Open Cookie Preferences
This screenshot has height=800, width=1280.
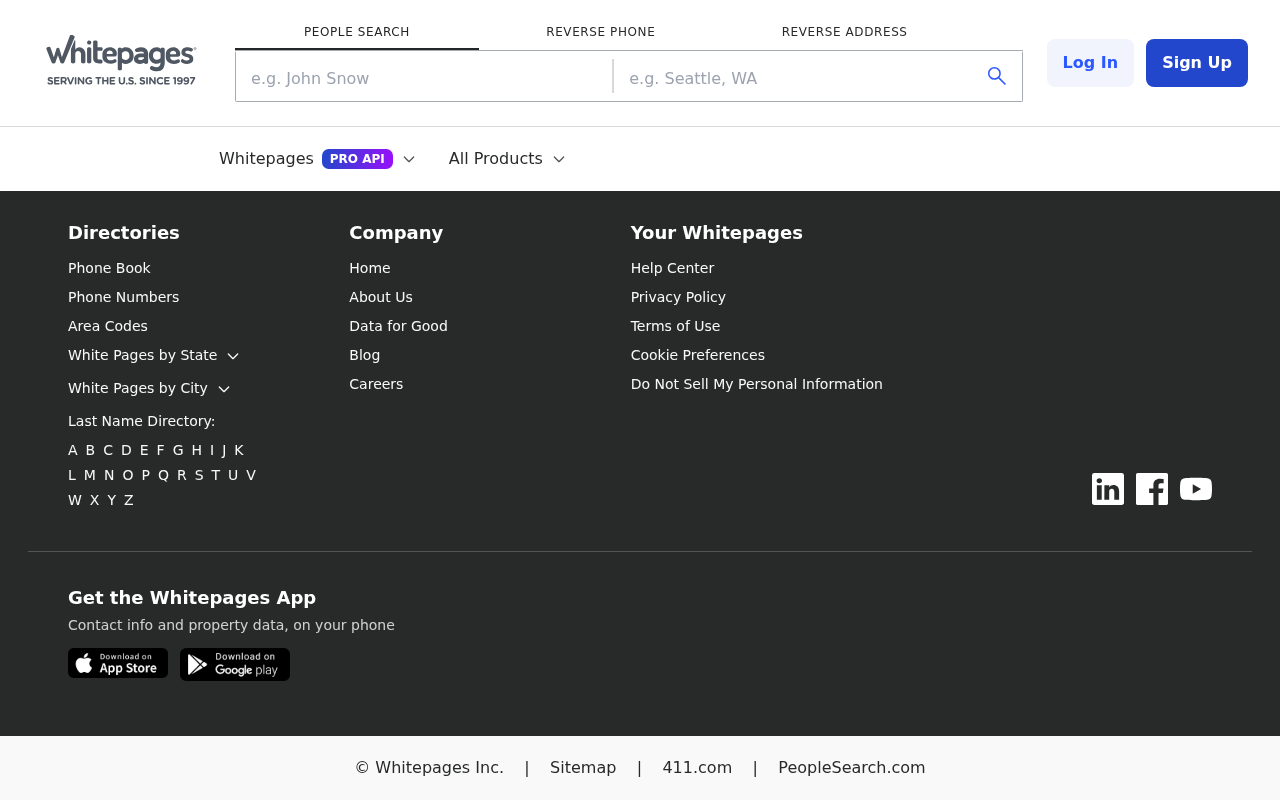[698, 355]
